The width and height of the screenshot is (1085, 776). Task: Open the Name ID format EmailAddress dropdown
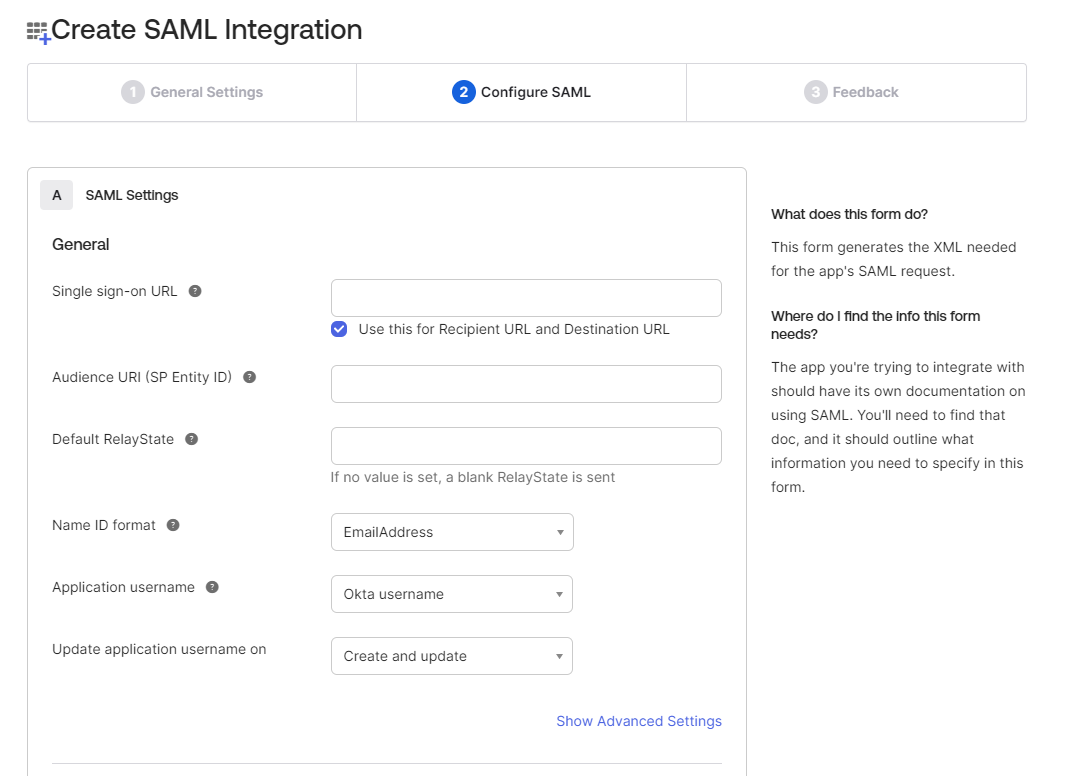coord(453,532)
